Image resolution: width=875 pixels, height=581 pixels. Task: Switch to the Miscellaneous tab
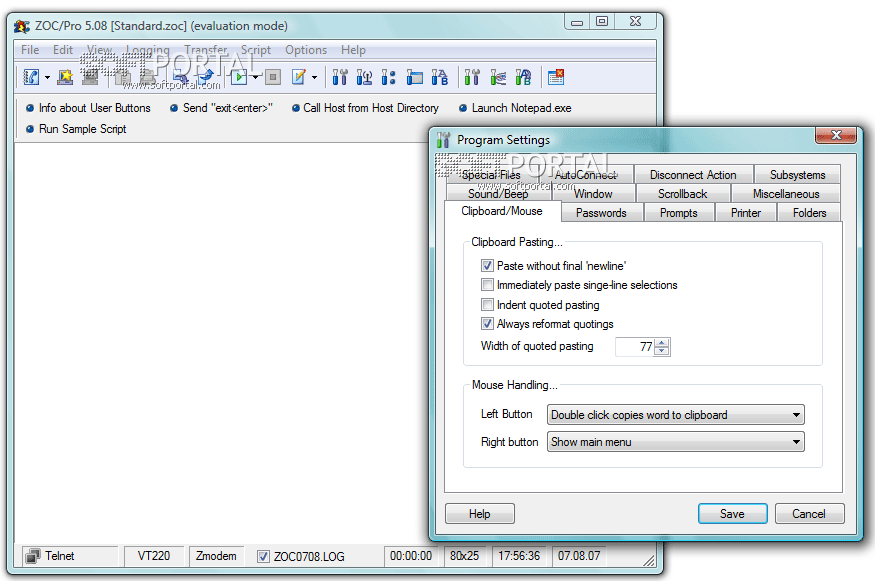(786, 194)
